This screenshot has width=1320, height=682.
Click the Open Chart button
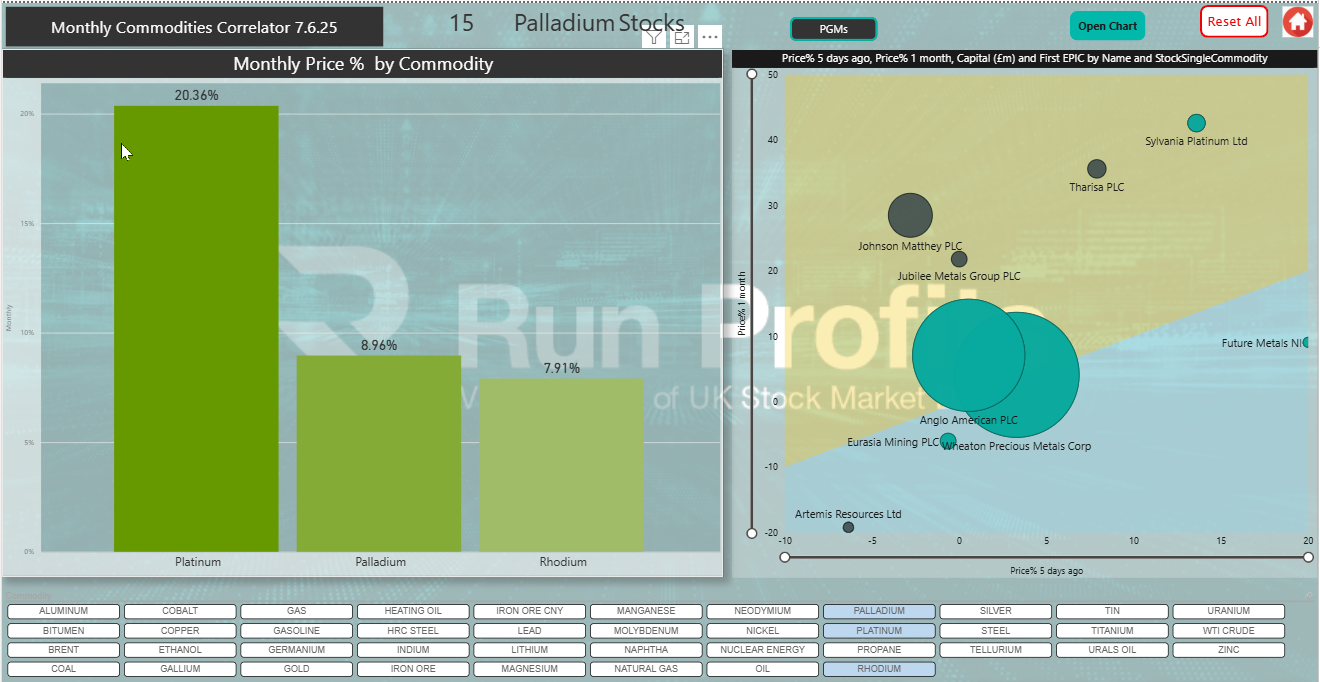(1107, 26)
